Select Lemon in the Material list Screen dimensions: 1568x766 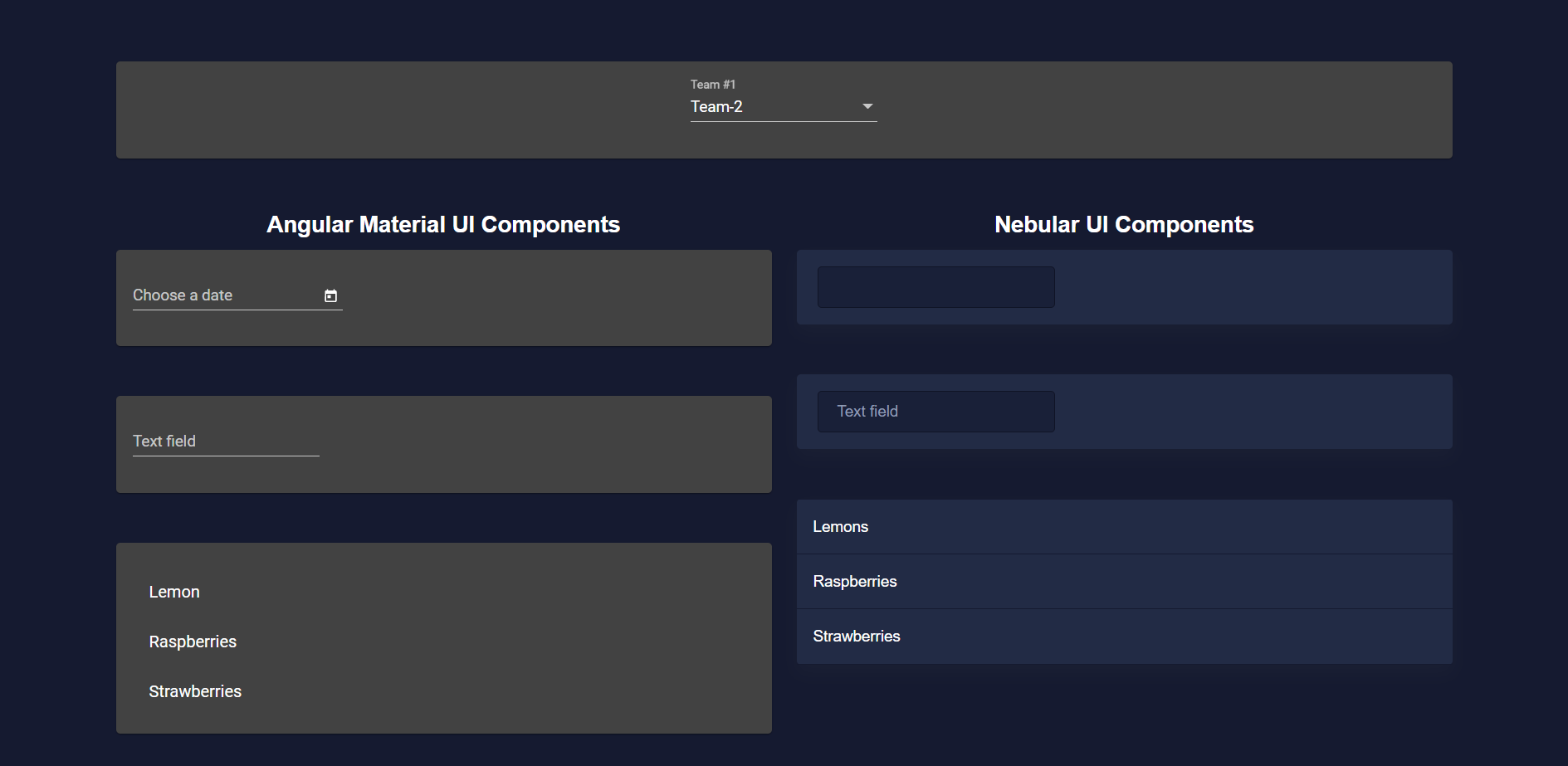click(174, 591)
